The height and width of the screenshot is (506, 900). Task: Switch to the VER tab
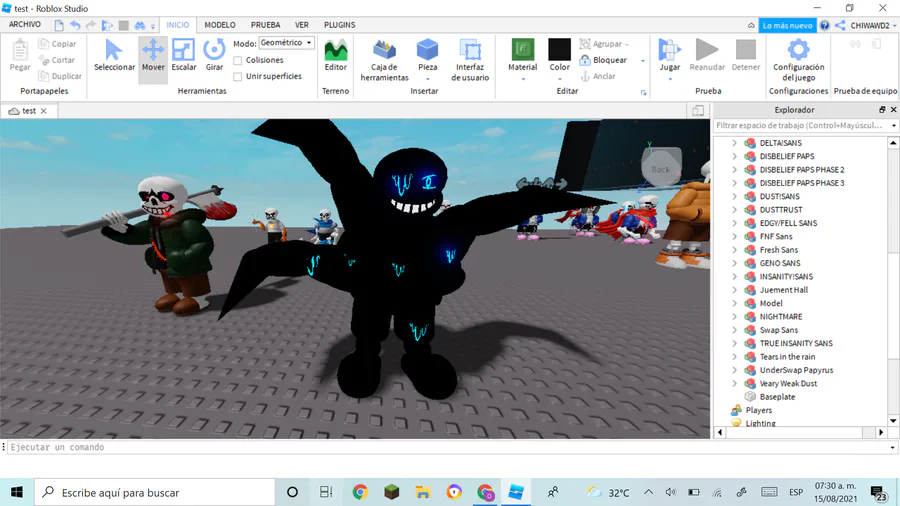coord(302,25)
